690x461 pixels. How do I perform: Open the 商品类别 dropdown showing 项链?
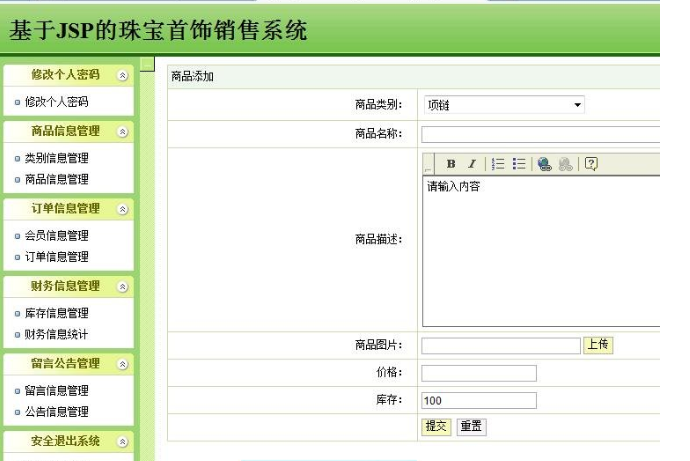coord(504,105)
